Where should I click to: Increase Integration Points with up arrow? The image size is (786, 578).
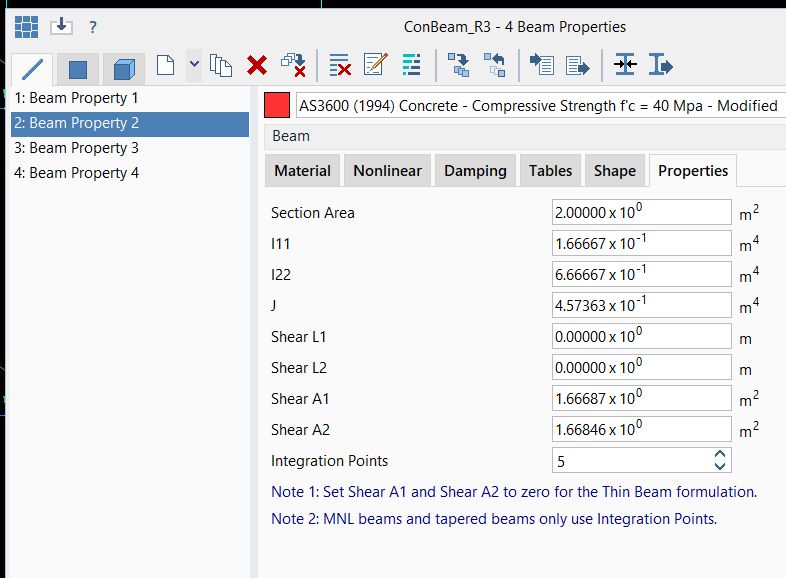[x=719, y=455]
